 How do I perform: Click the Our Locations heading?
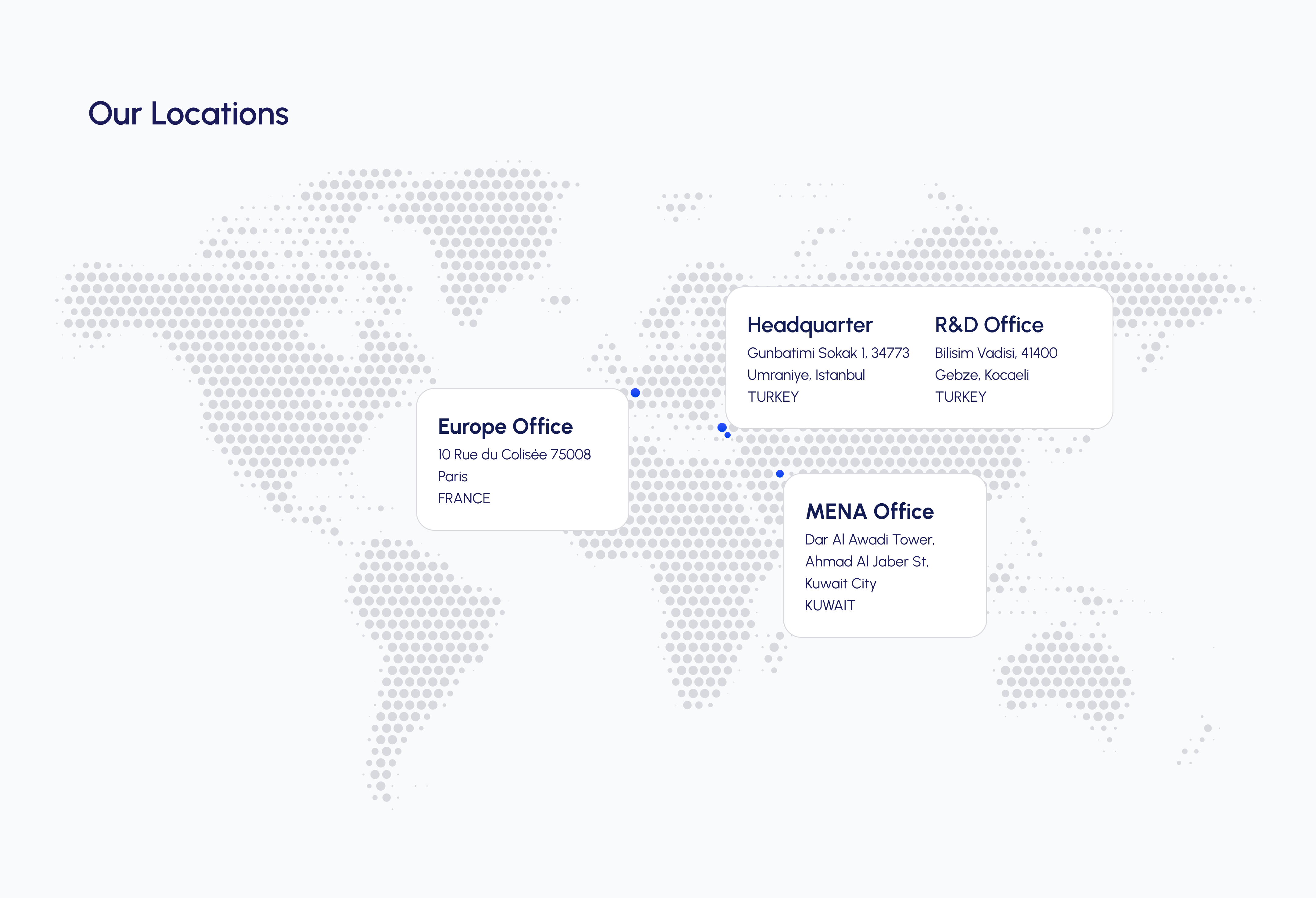tap(189, 113)
